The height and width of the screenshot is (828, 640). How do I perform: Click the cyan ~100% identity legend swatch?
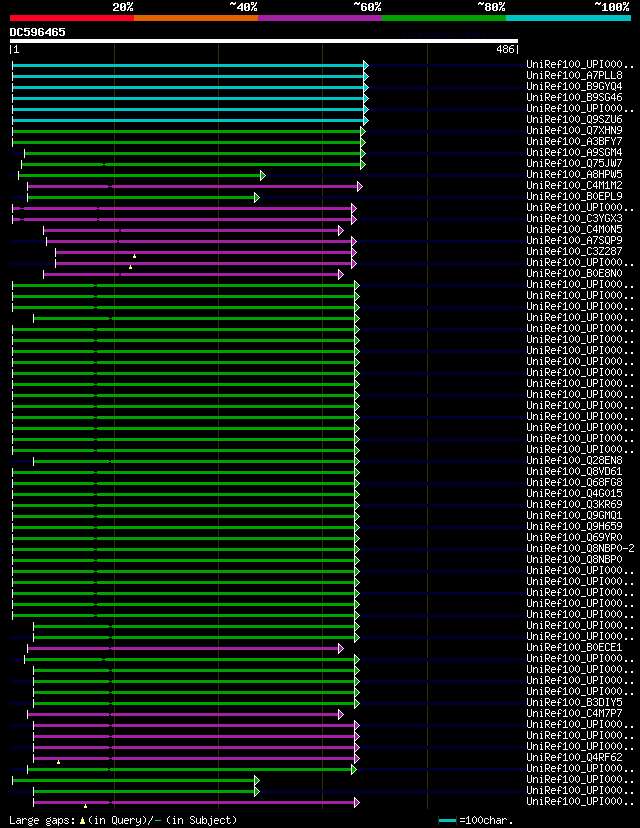pos(568,18)
